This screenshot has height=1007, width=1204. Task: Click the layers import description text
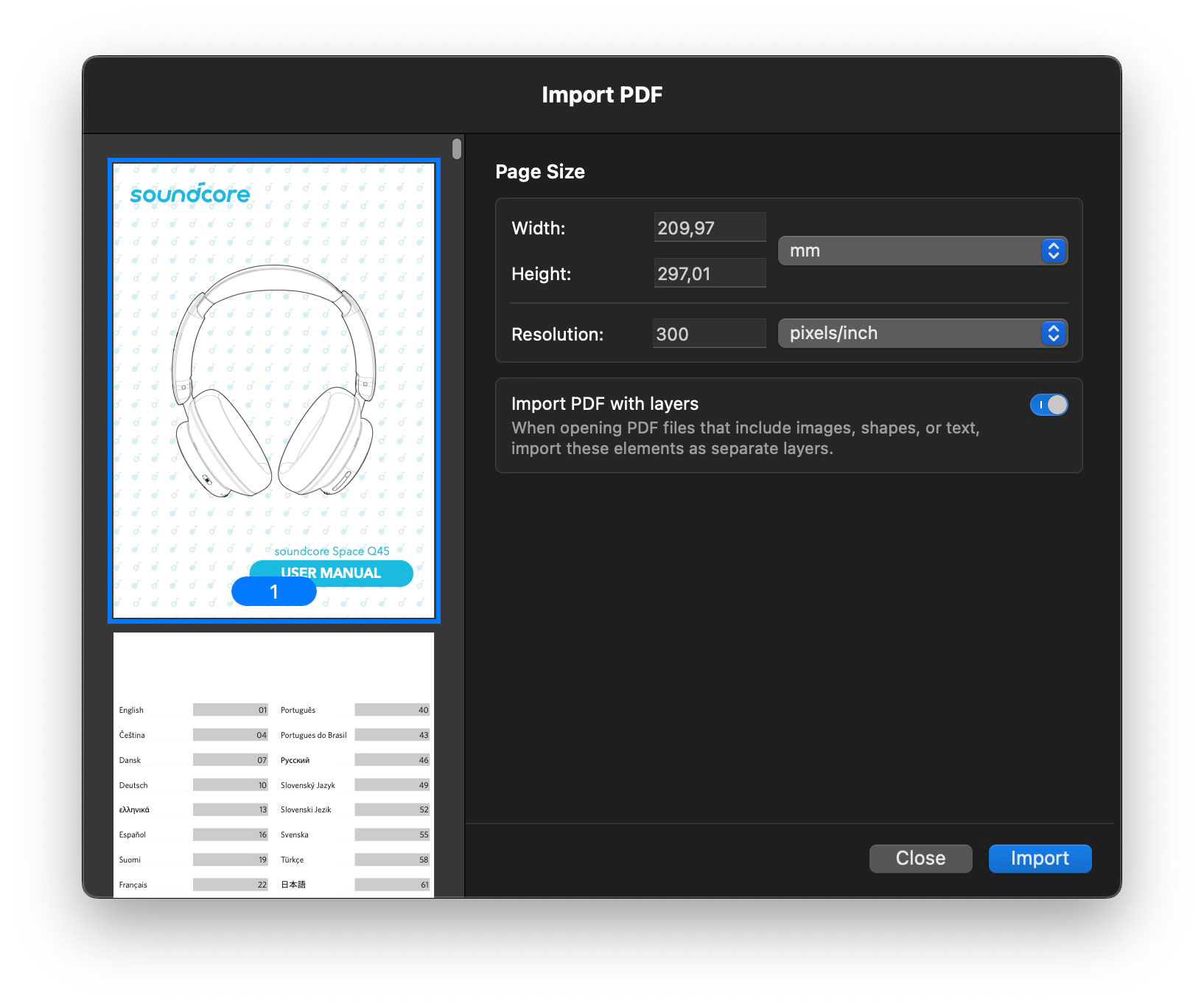point(746,438)
